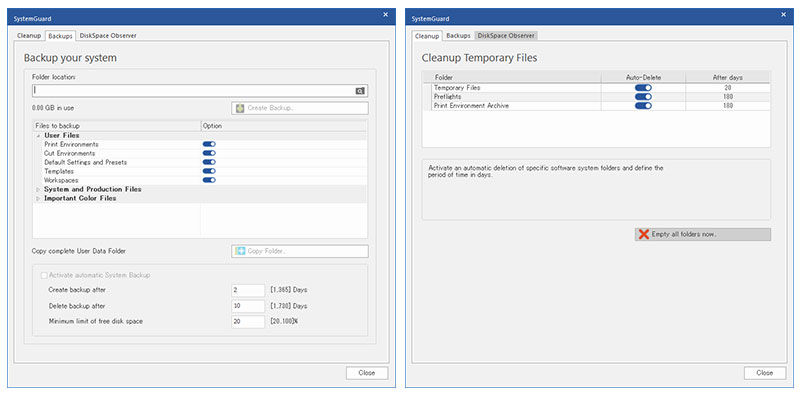Expand Important Color Files group
This screenshot has width=800, height=397.
pyautogui.click(x=38, y=198)
